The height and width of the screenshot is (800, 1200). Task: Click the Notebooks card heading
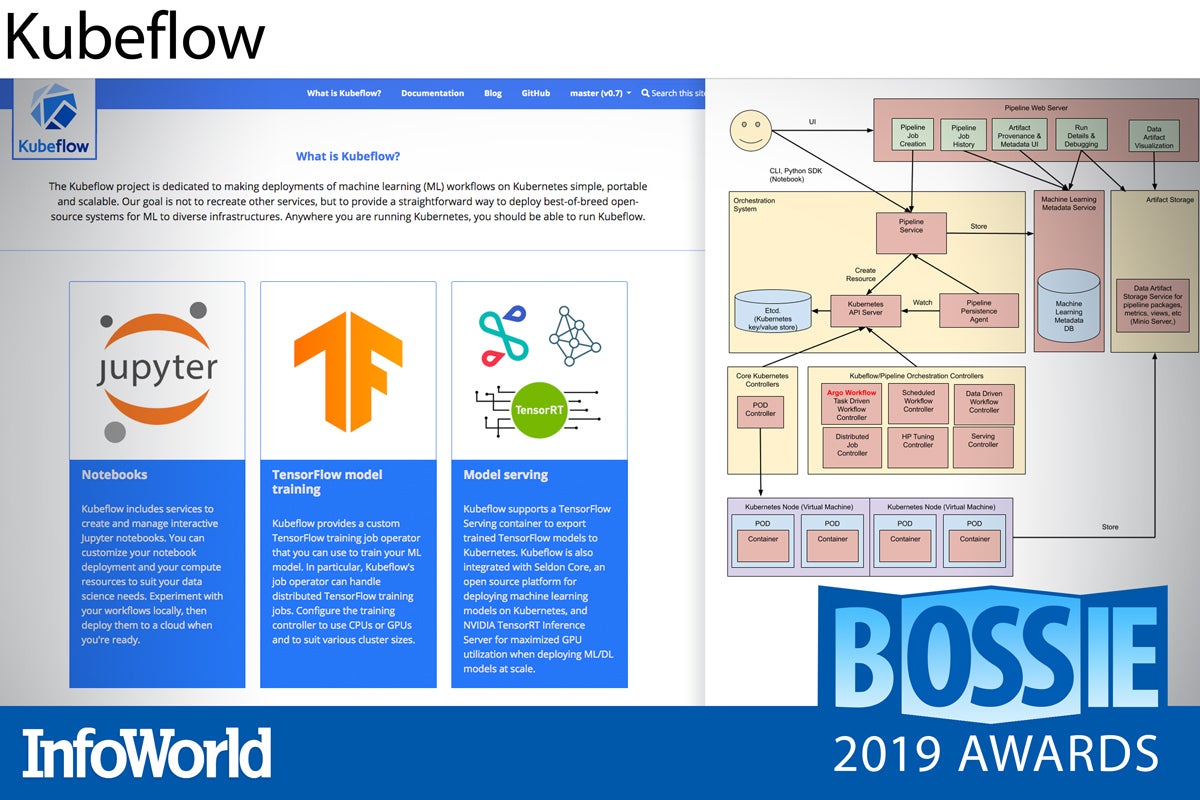pyautogui.click(x=114, y=475)
